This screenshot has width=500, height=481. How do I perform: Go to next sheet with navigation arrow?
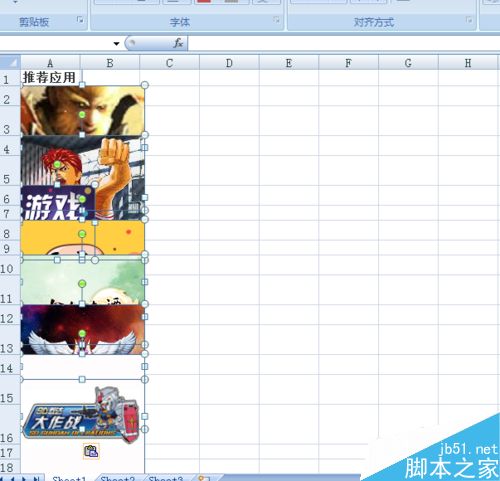click(24, 478)
